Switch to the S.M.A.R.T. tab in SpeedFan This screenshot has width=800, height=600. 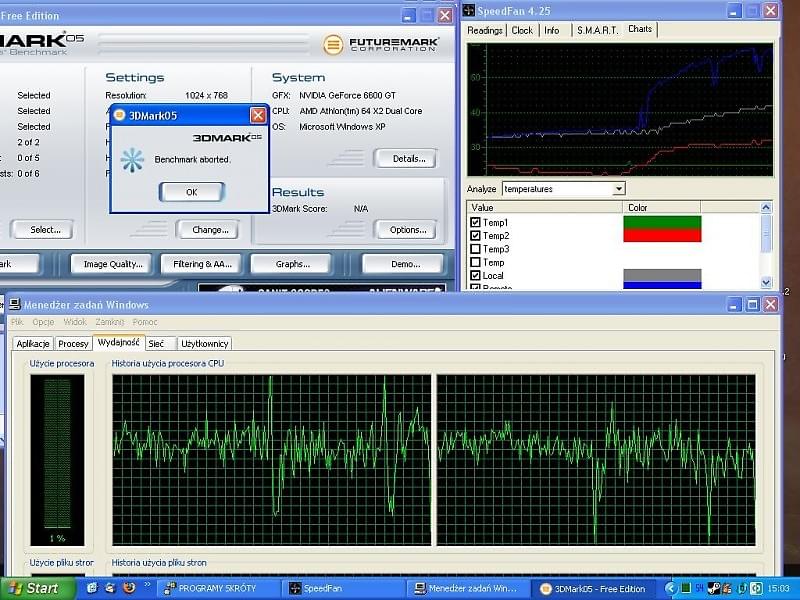(x=597, y=31)
